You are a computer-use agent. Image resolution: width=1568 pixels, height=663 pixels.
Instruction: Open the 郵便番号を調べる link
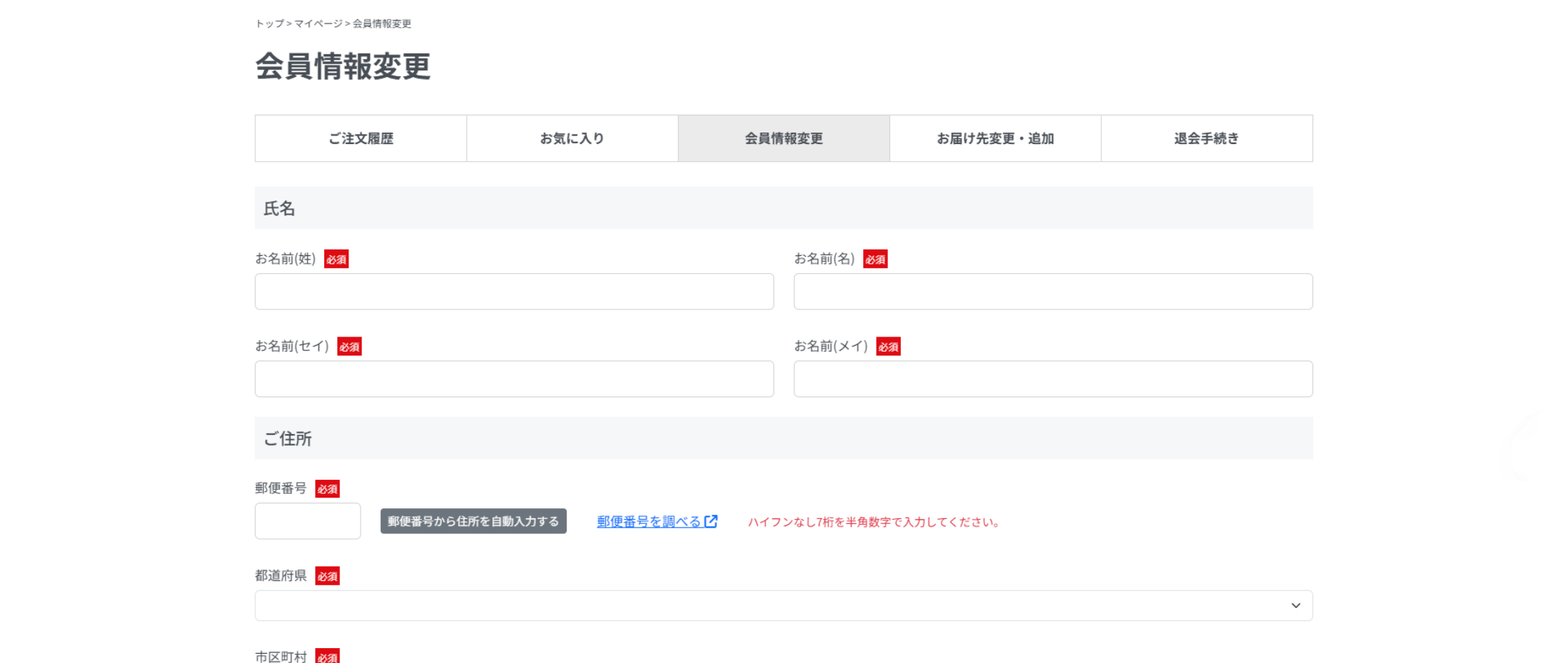click(x=656, y=522)
